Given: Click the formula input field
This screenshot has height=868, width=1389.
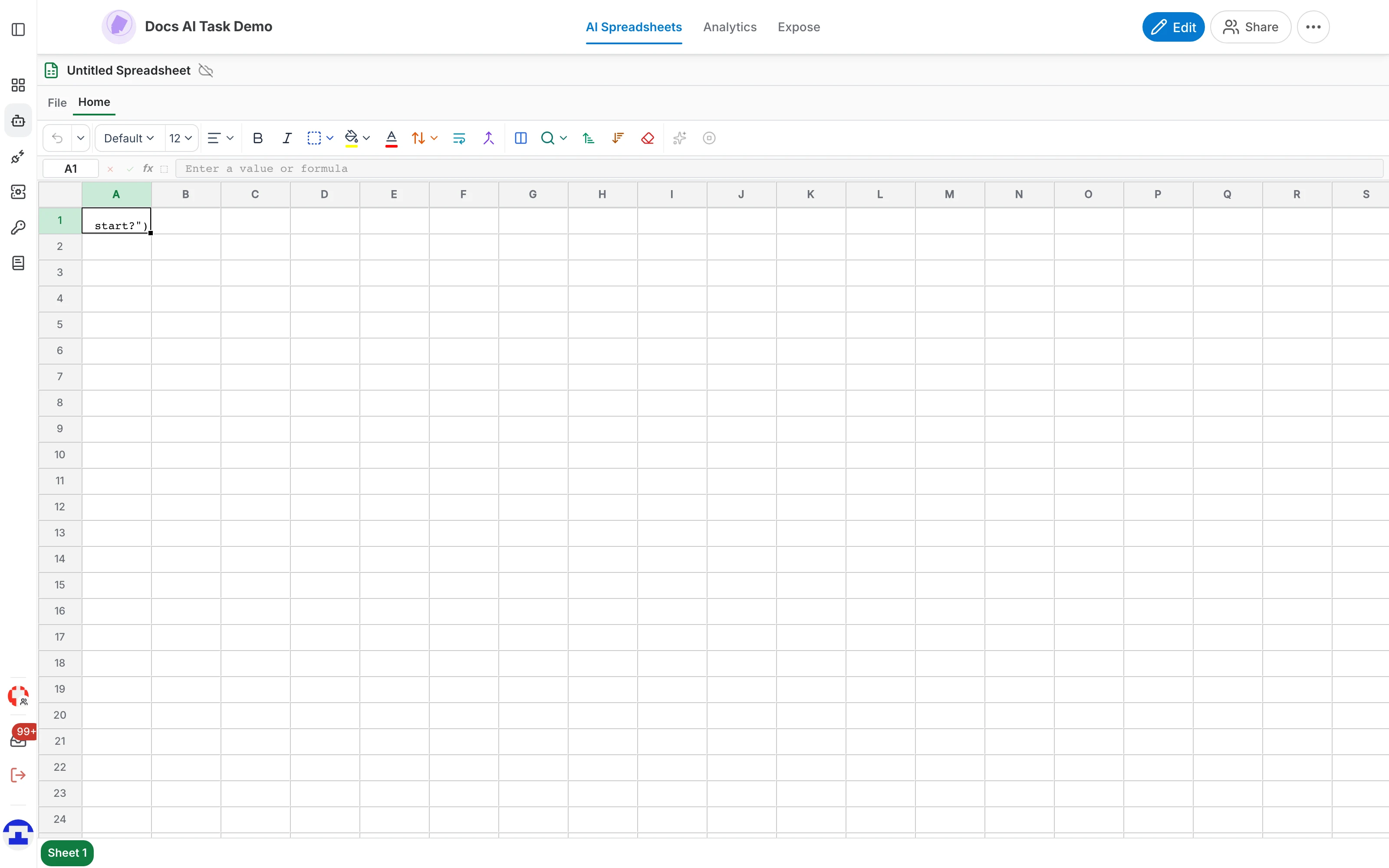Looking at the screenshot, I should [779, 168].
